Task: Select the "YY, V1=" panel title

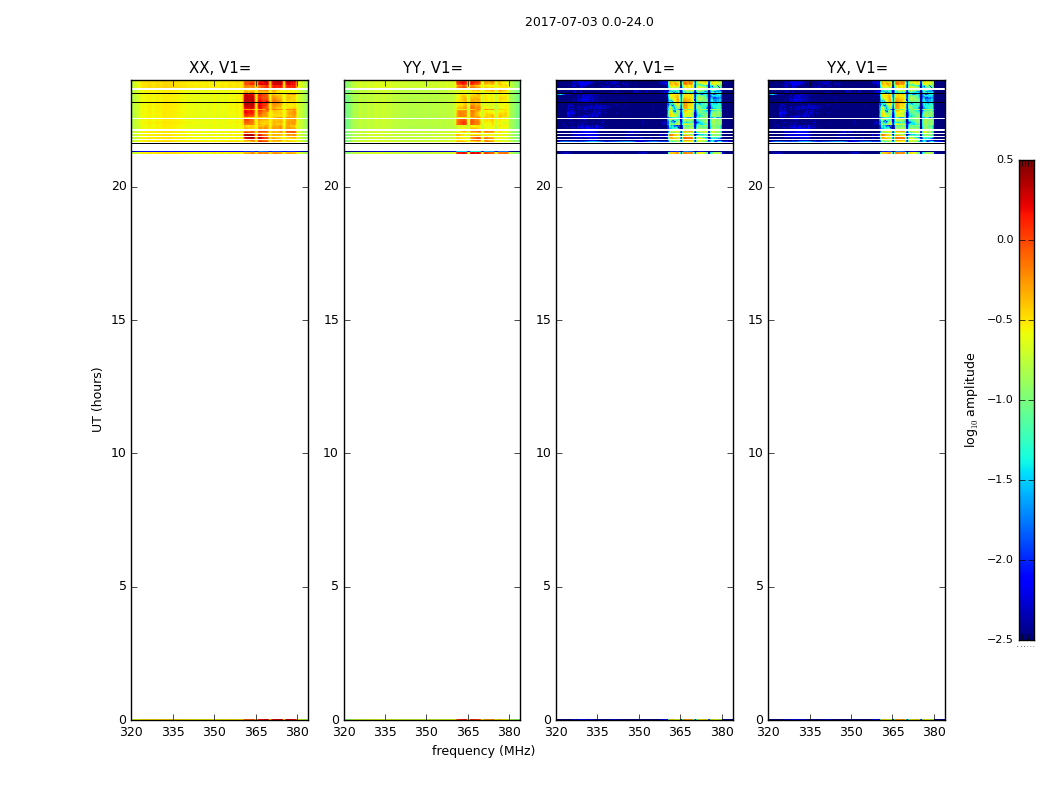Action: pos(432,68)
